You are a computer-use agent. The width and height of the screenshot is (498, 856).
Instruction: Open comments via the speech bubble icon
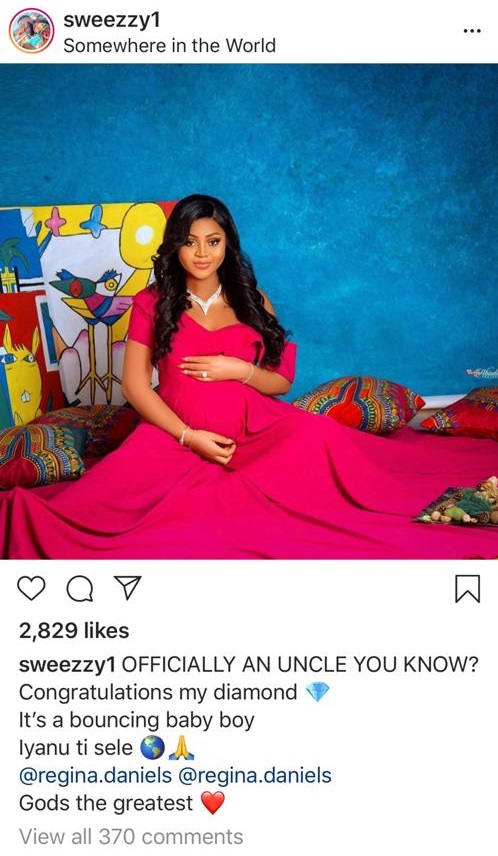point(80,588)
